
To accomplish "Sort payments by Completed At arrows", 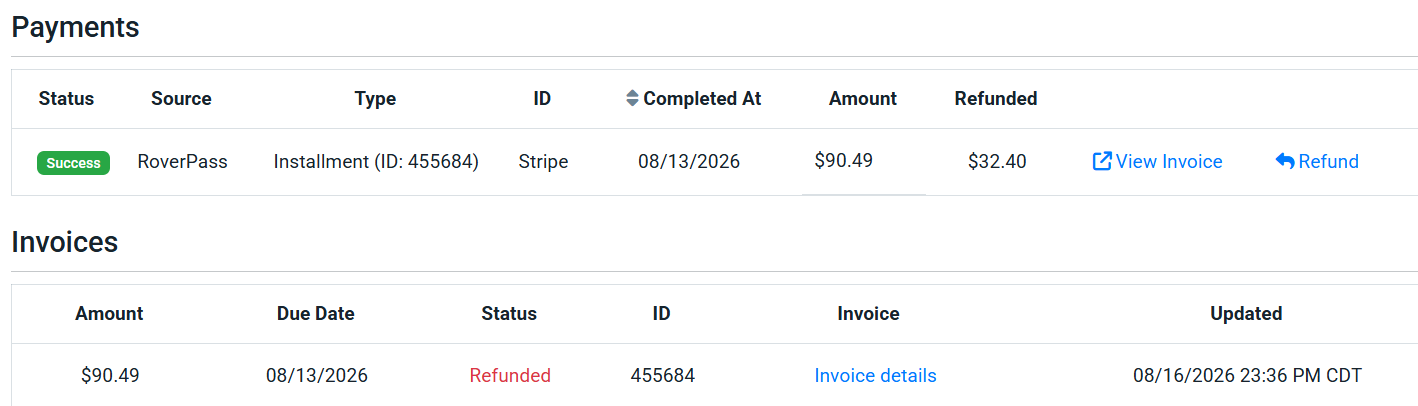I will 632,98.
